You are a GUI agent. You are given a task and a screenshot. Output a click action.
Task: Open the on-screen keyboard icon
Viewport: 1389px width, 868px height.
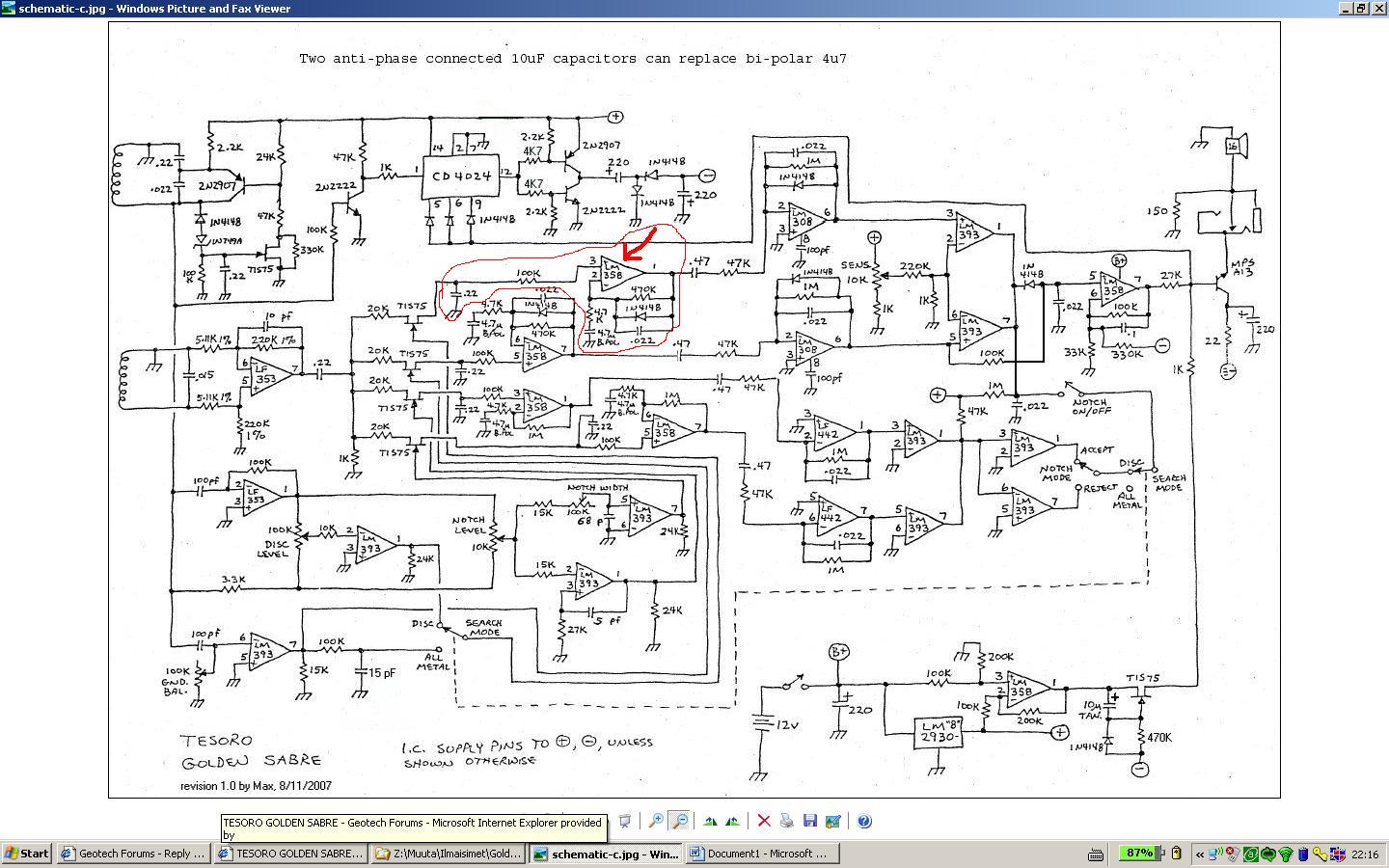pyautogui.click(x=1096, y=854)
